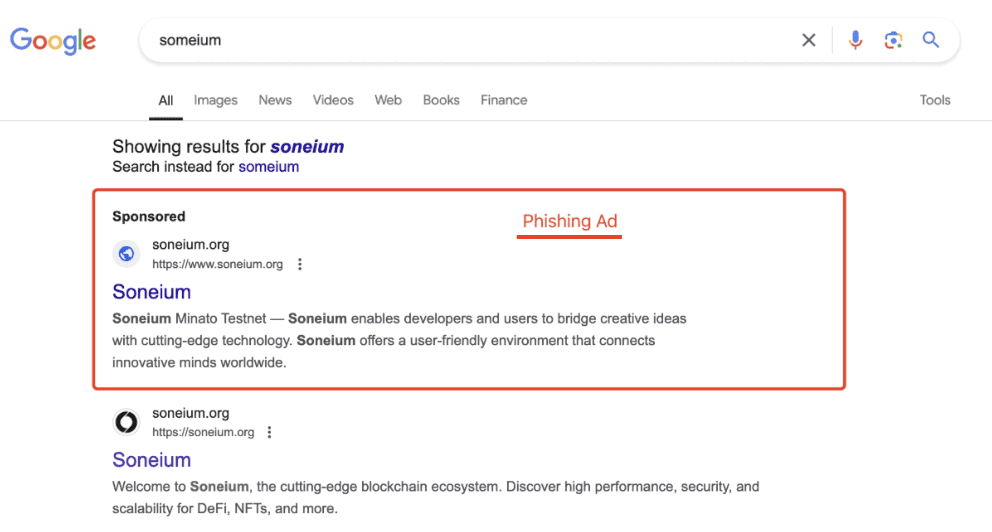Open three-dot menu on sponsored ad
The width and height of the screenshot is (992, 532).
coord(300,265)
